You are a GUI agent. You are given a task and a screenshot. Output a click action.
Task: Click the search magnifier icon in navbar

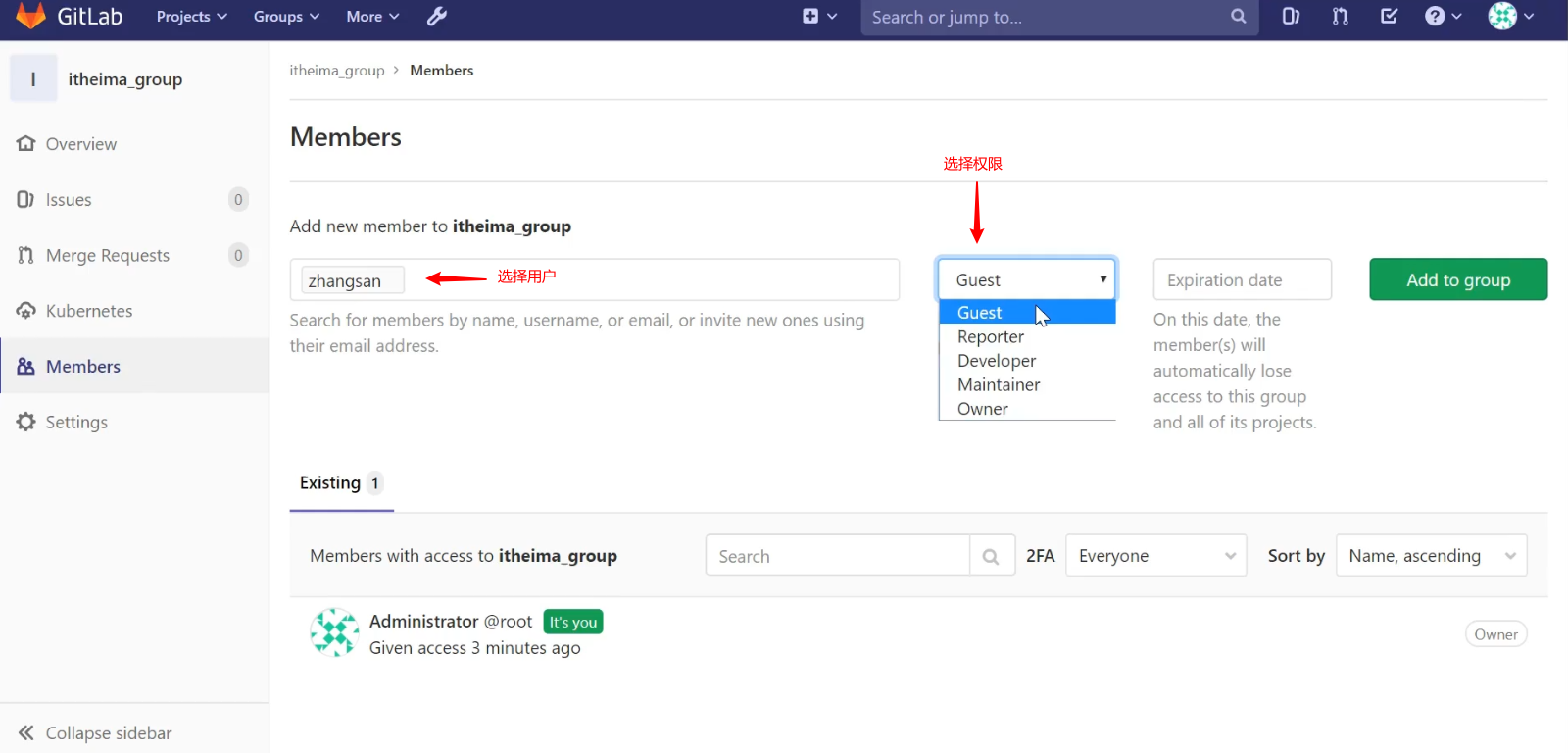coord(1239,16)
